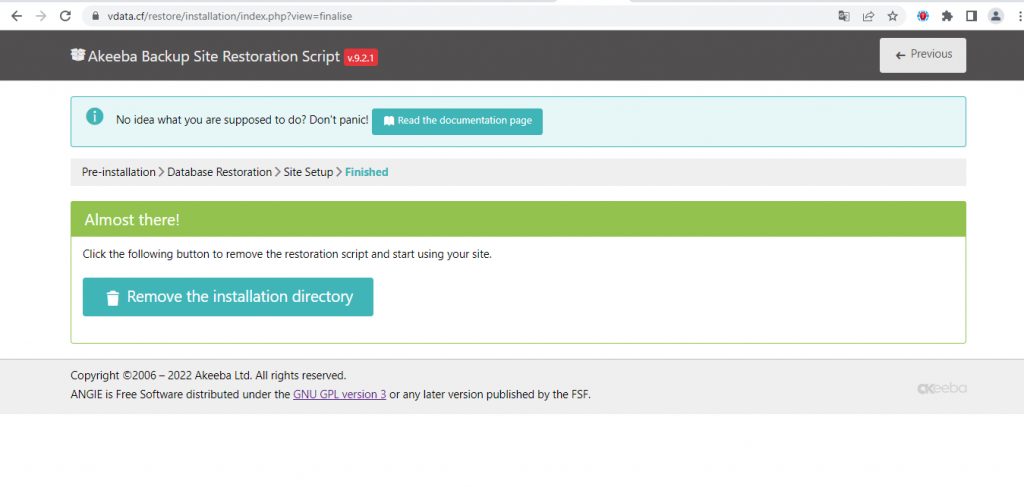This screenshot has height=487, width=1024.
Task: Toggle the browser side panel
Action: [x=971, y=16]
